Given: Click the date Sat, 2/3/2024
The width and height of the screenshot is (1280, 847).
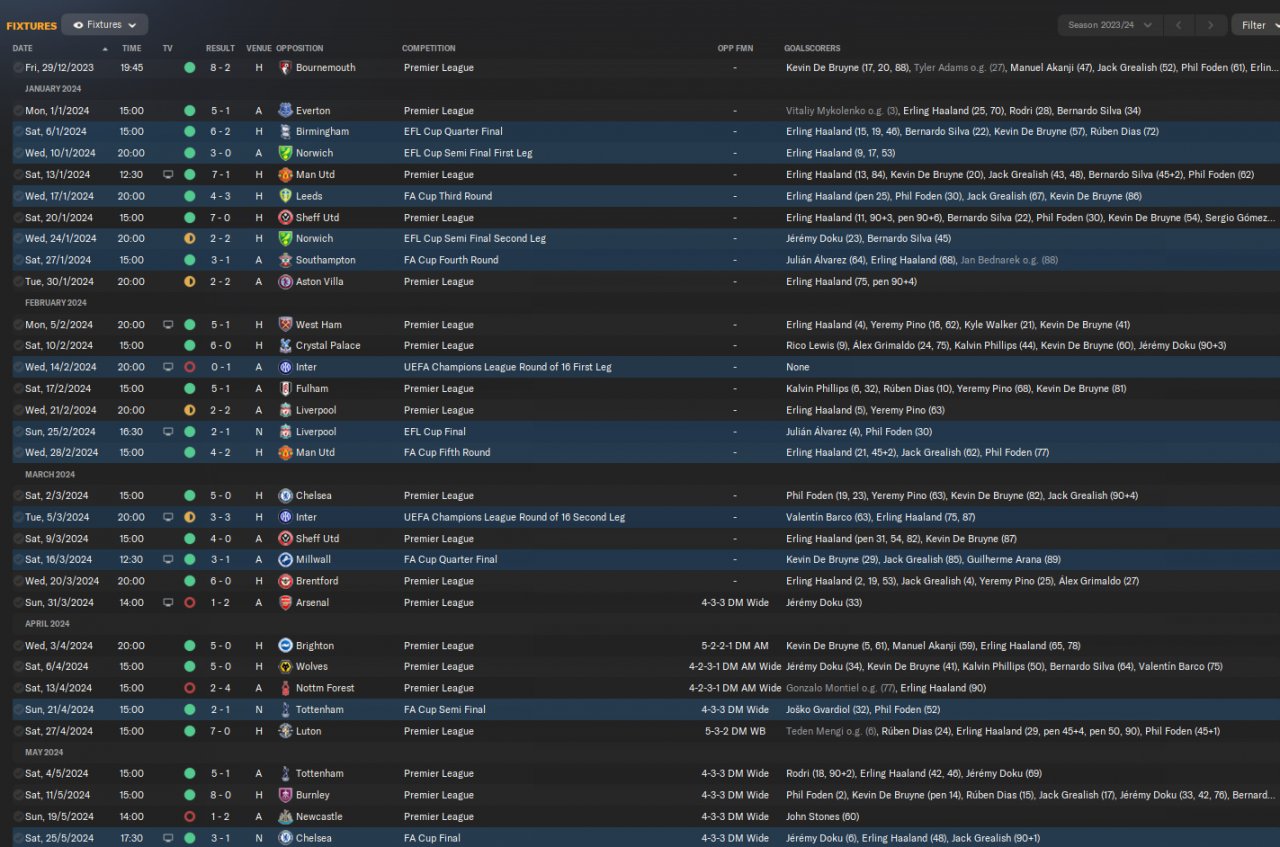Looking at the screenshot, I should coord(57,496).
